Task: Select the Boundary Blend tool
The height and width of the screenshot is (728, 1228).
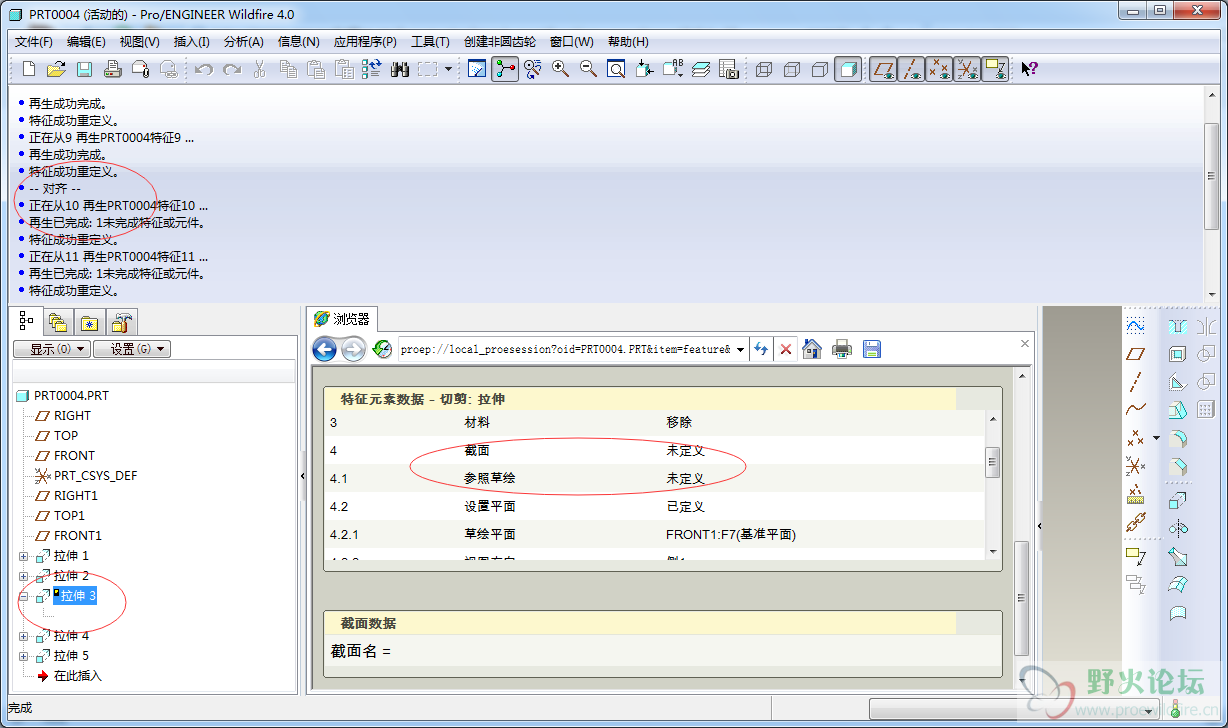Action: pyautogui.click(x=1177, y=584)
